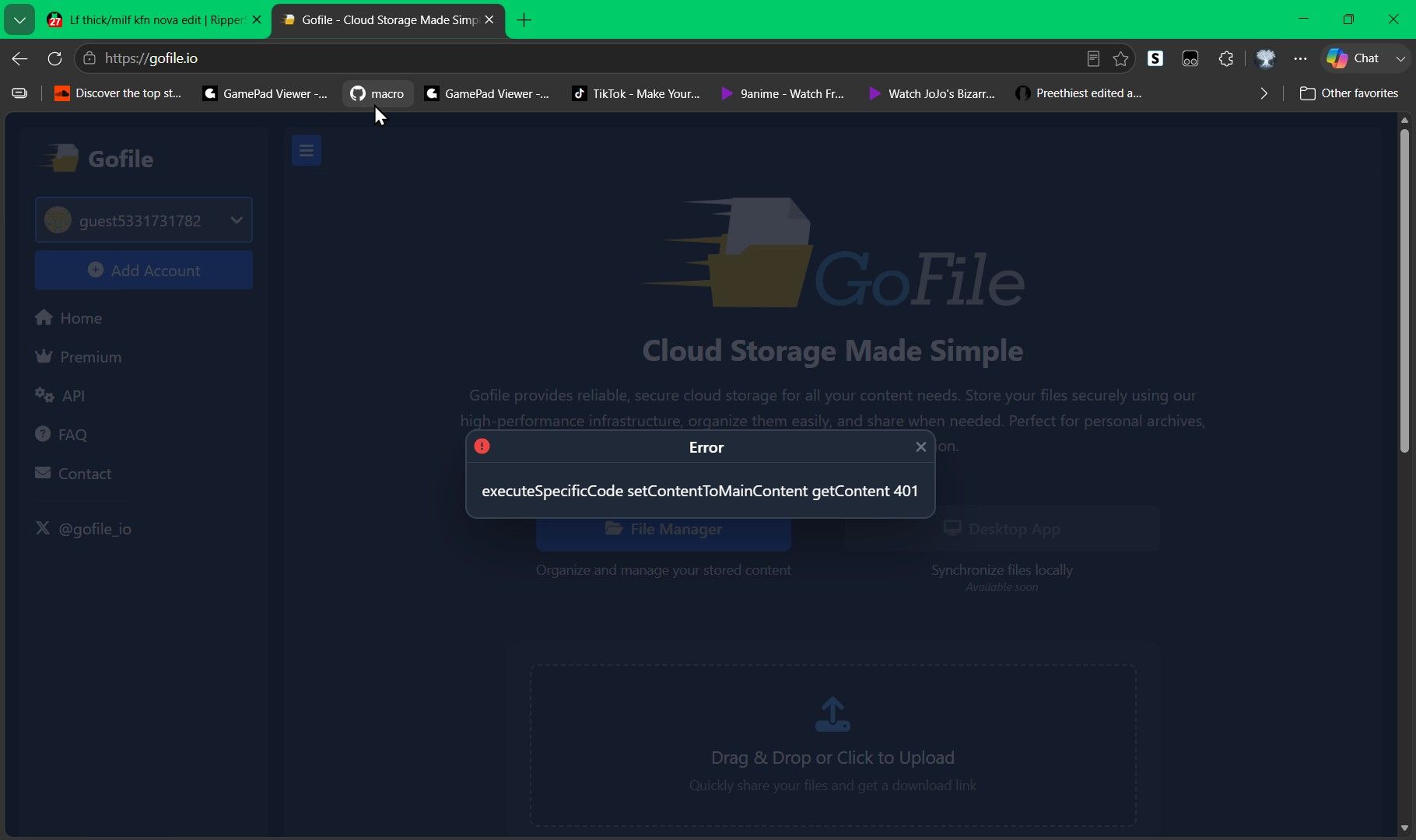Viewport: 1416px width, 840px height.
Task: Click the upload arrow icon
Action: click(832, 714)
